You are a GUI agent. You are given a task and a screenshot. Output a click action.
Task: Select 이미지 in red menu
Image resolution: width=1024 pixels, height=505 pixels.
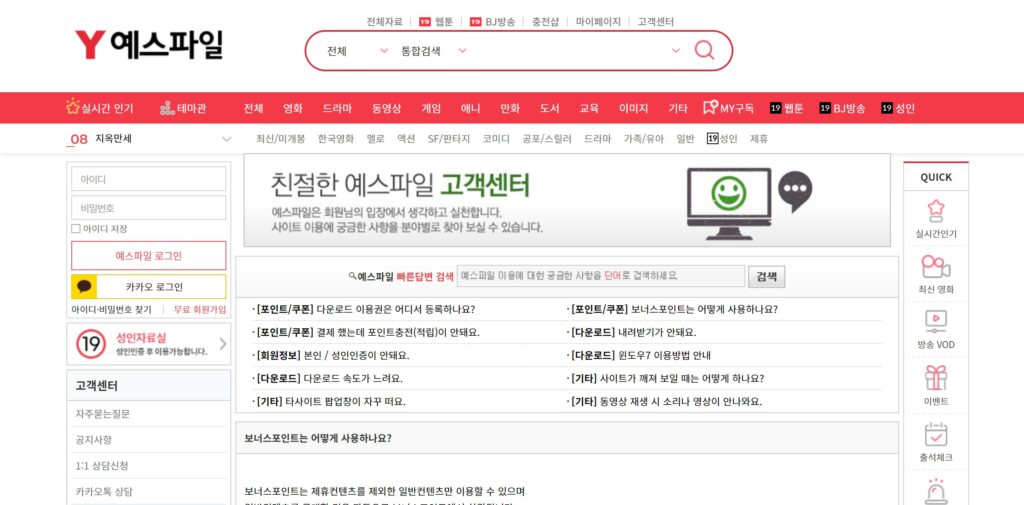(633, 108)
